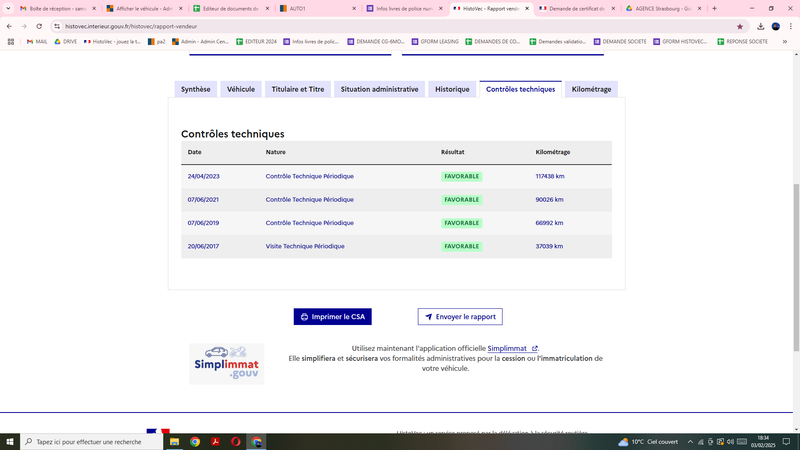Click the address bar URL field
Image resolution: width=800 pixels, height=450 pixels.
pyautogui.click(x=398, y=27)
